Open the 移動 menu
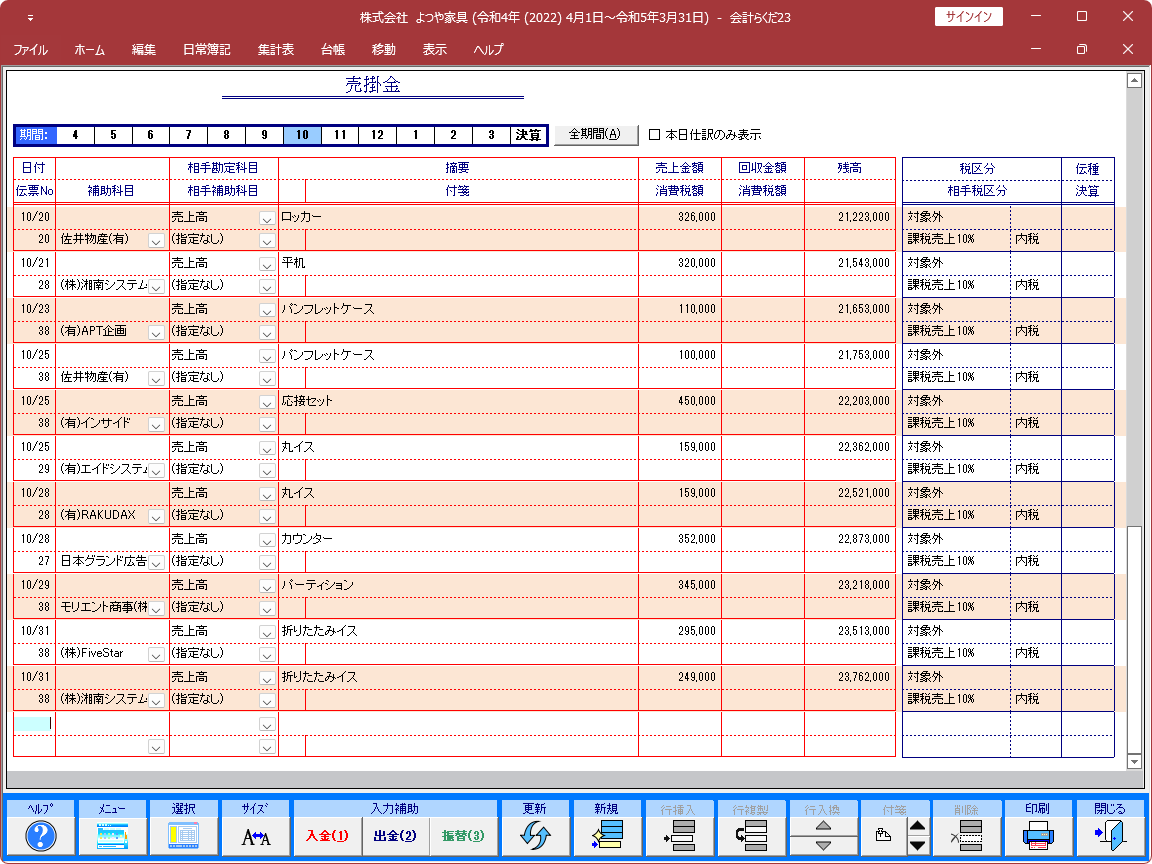The width and height of the screenshot is (1152, 864). pos(384,50)
